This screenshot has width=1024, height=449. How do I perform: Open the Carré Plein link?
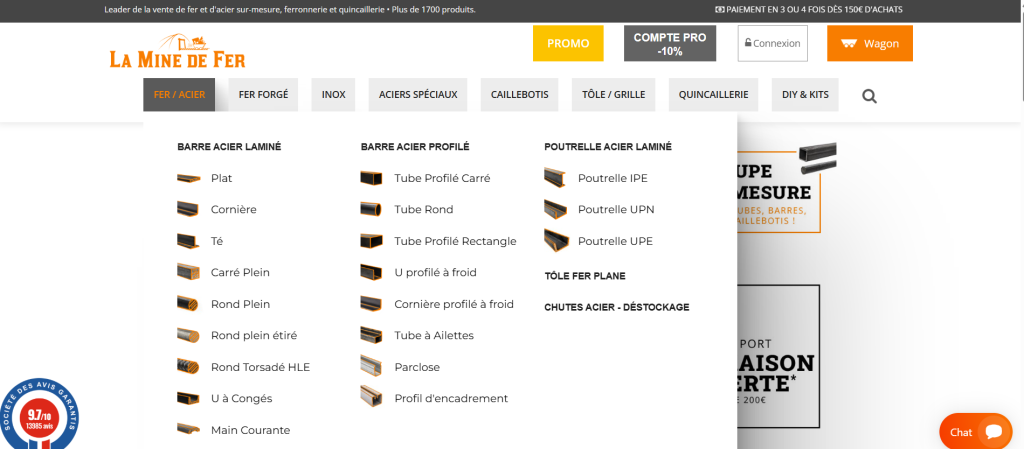tap(240, 272)
